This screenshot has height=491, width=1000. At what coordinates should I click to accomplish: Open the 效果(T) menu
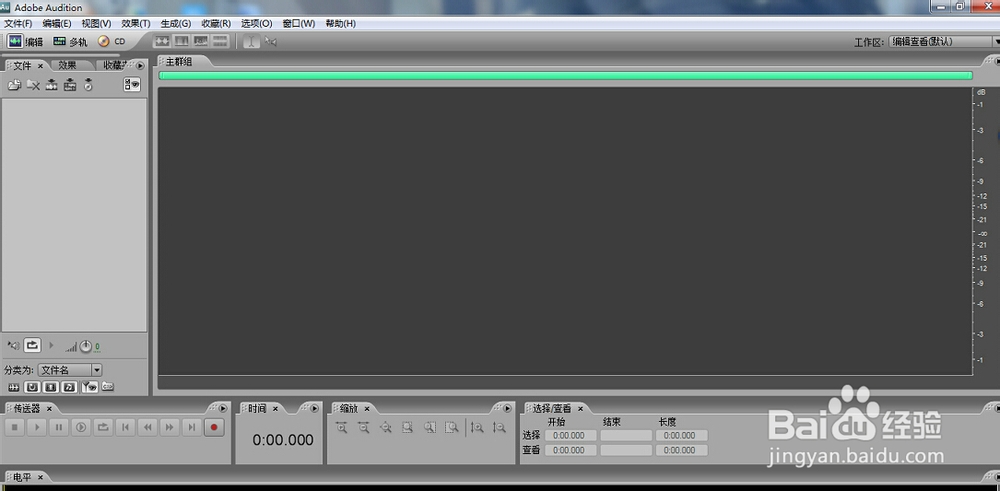pyautogui.click(x=136, y=24)
